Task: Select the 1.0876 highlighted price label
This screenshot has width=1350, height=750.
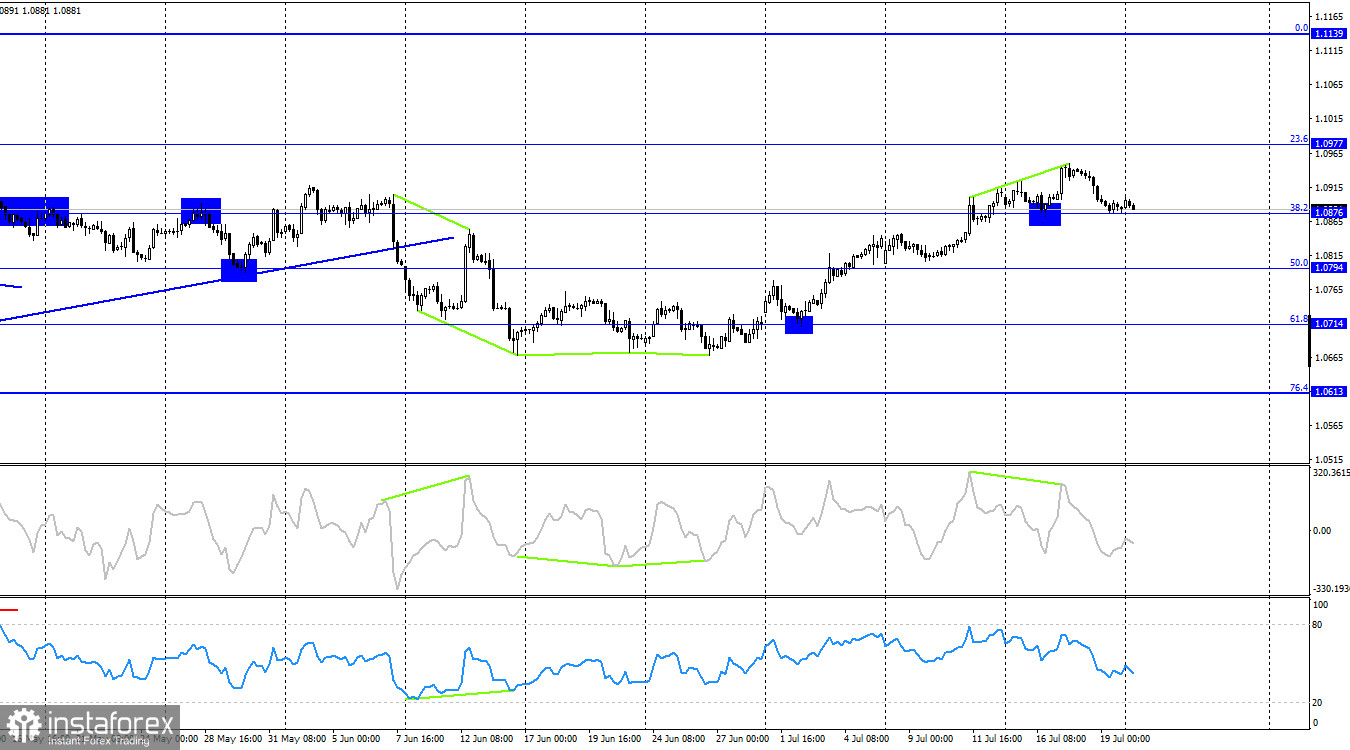Action: point(1329,213)
